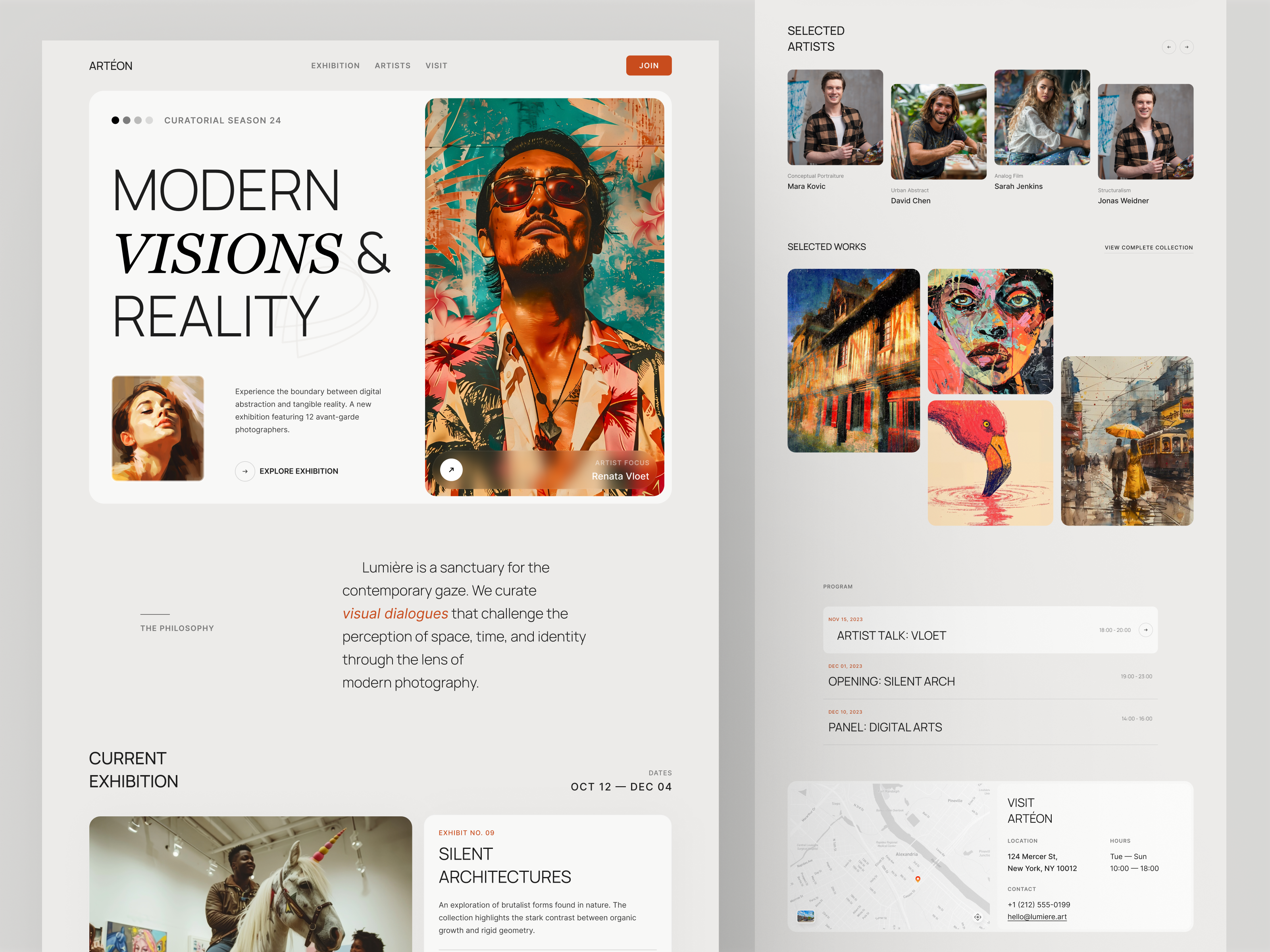This screenshot has width=1270, height=952.
Task: Click the phone number +1 (212) 555-0199
Action: tap(1039, 904)
